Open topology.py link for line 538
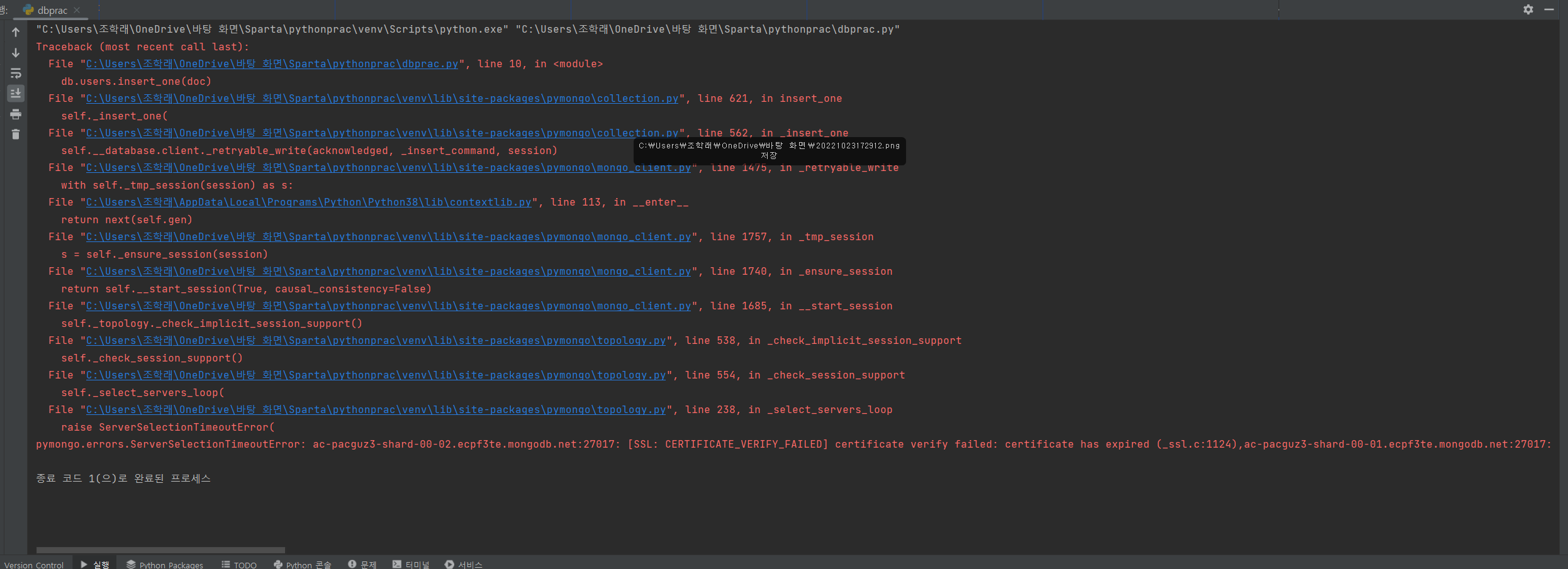1568x569 pixels. 376,341
